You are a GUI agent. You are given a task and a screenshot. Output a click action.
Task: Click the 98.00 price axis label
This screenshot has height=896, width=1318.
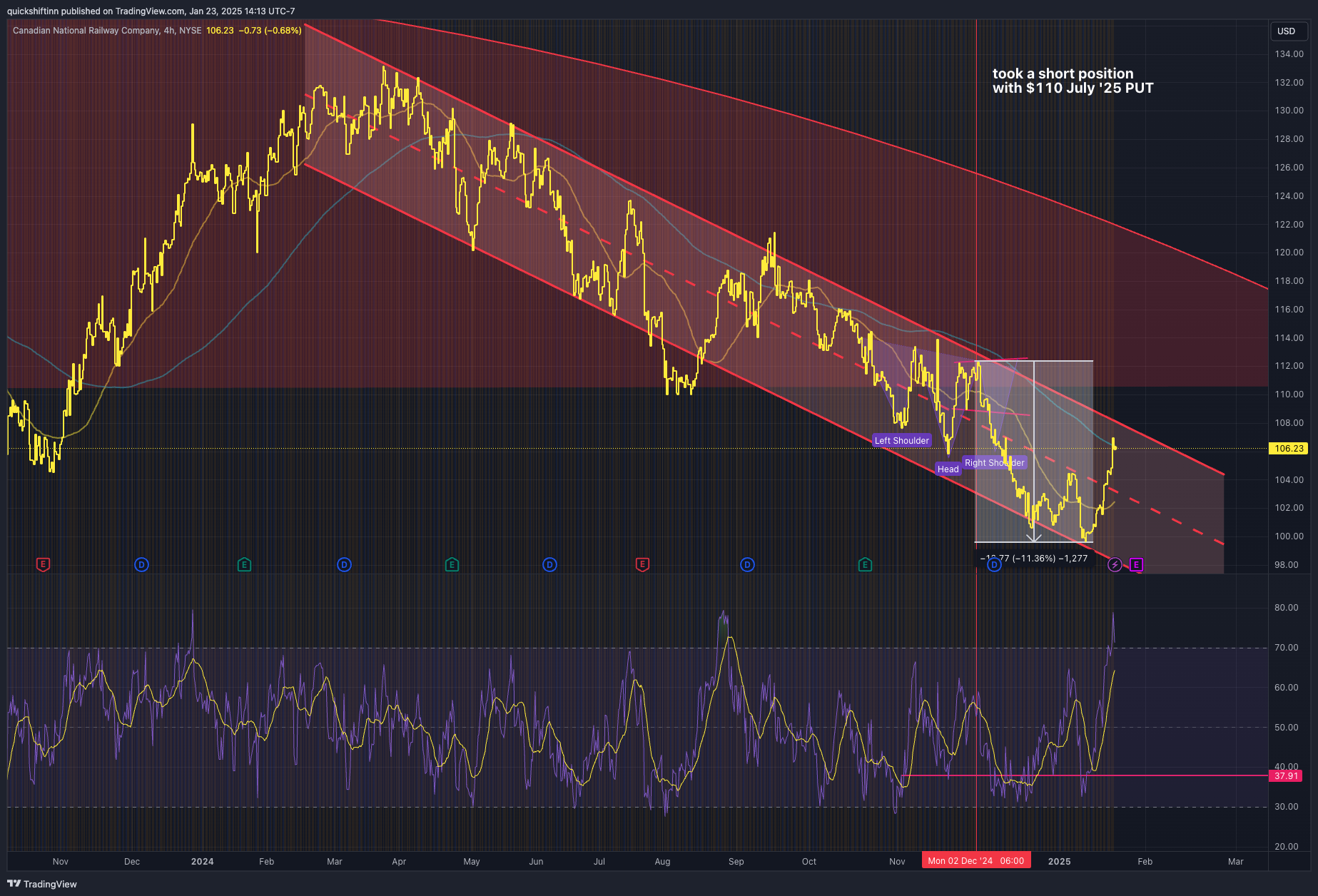pos(1287,565)
